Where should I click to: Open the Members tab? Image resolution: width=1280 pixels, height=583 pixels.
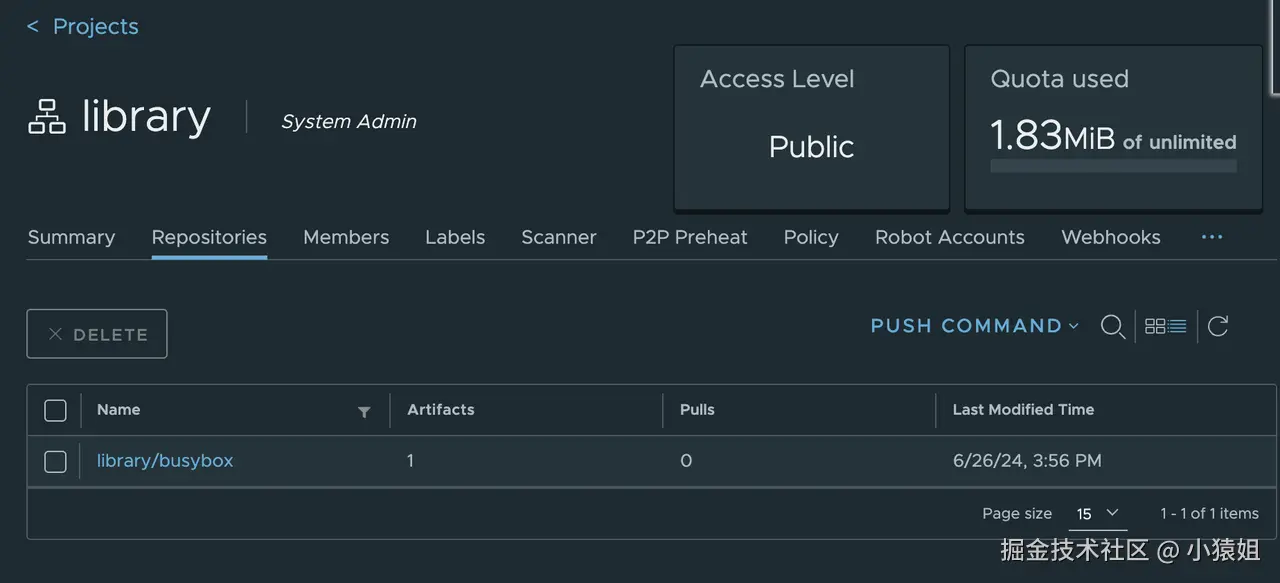tap(346, 237)
